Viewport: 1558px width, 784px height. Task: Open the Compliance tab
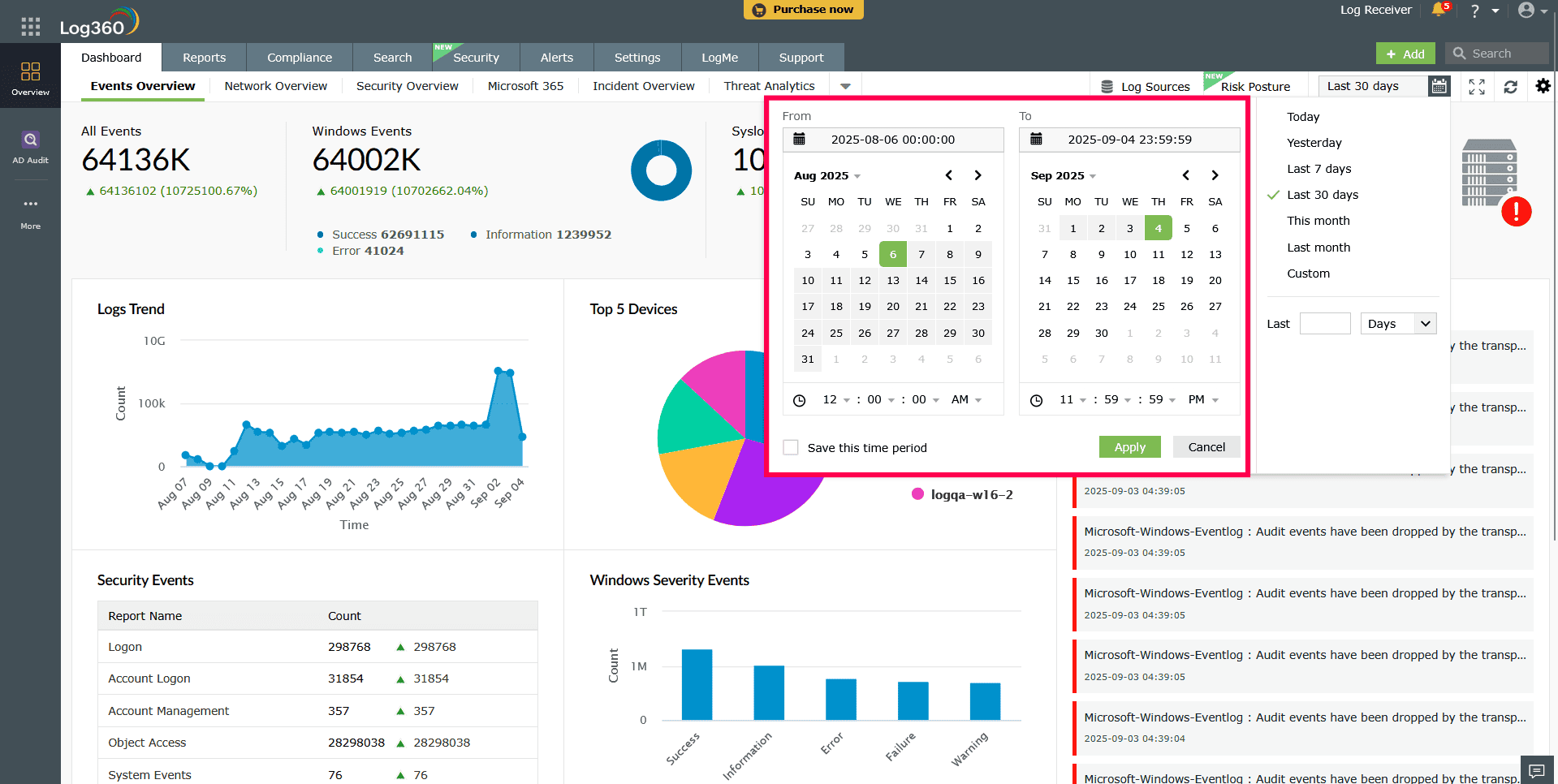300,58
